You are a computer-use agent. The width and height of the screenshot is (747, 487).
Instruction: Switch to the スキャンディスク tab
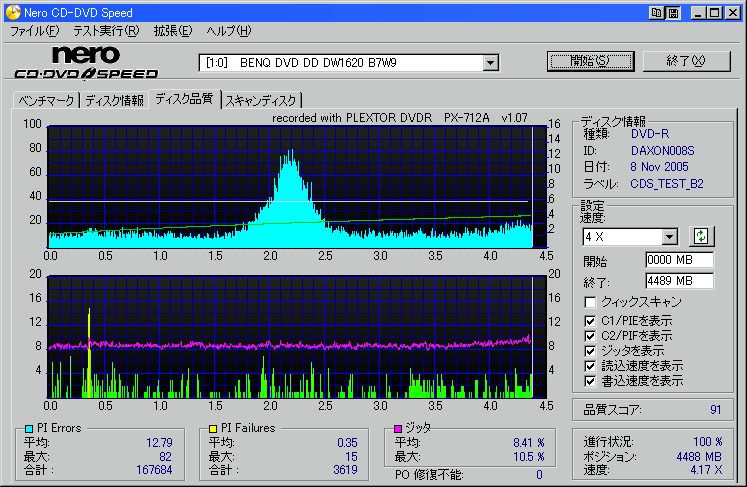tap(261, 100)
